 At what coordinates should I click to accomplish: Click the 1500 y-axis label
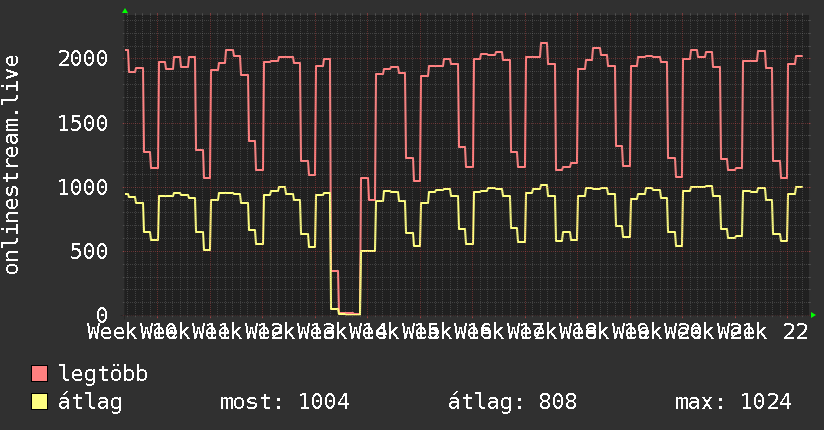[83, 124]
